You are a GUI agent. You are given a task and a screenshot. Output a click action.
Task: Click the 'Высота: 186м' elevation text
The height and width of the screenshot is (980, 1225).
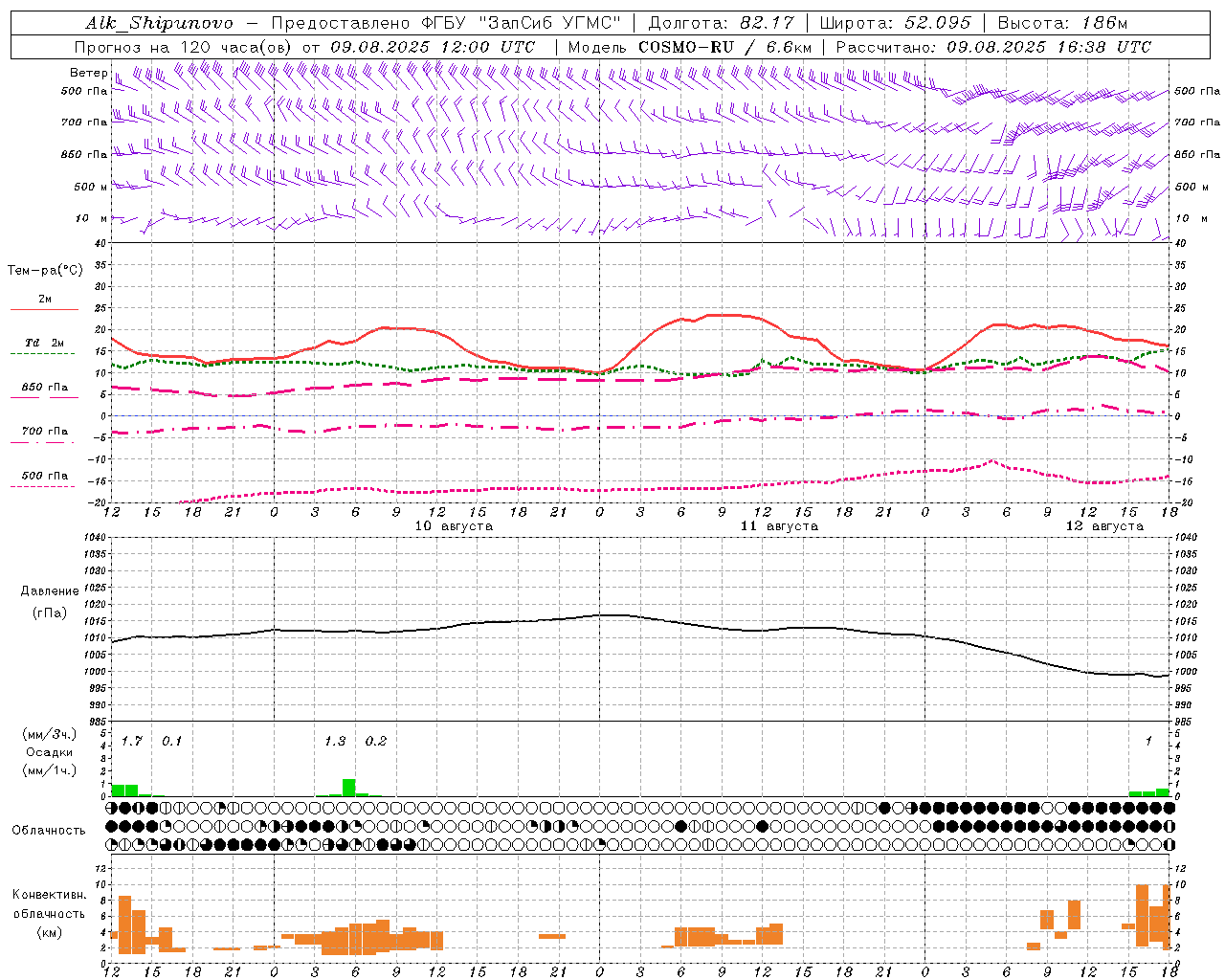coord(1062,23)
